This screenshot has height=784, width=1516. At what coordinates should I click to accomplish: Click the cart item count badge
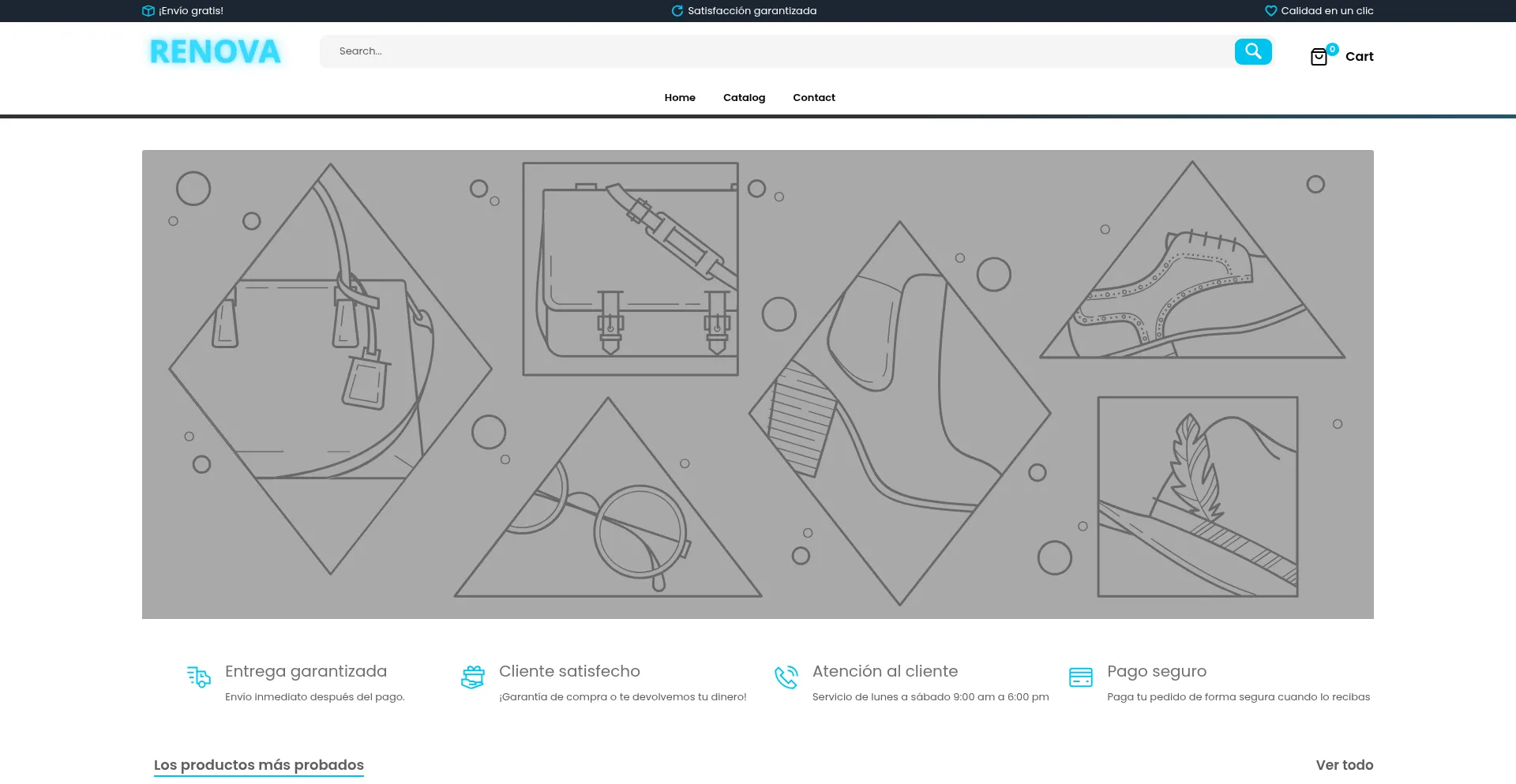point(1332,49)
